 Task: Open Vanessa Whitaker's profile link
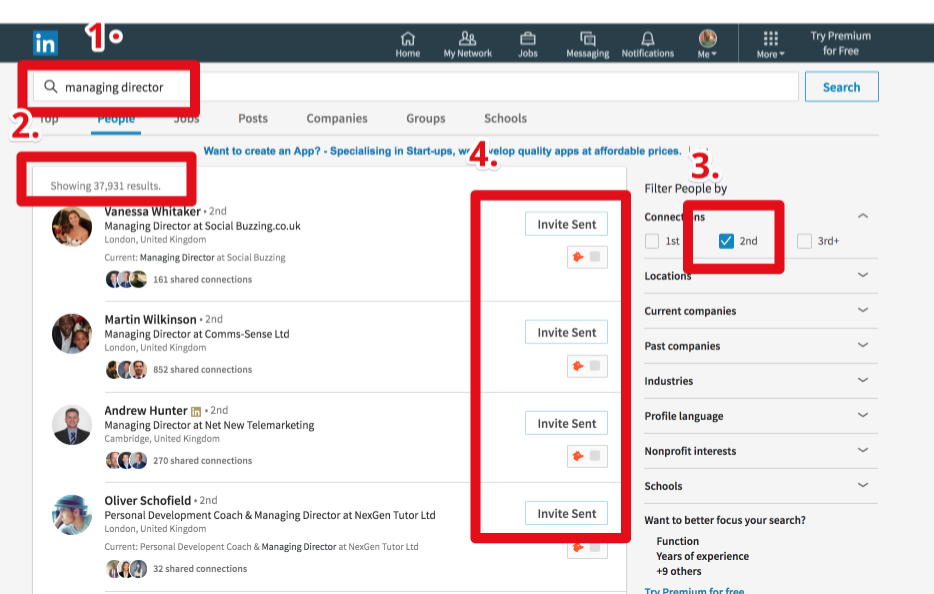(152, 211)
